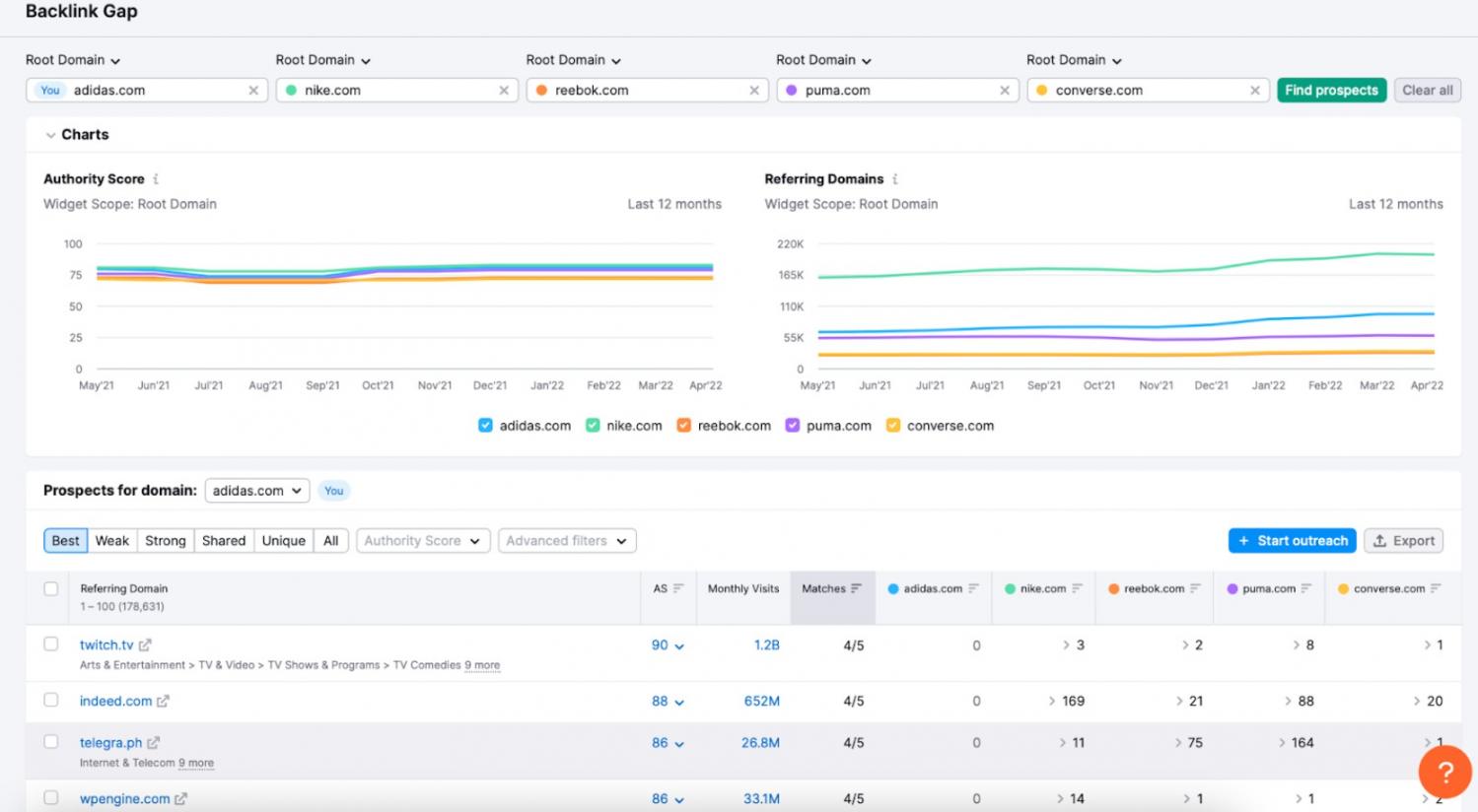Click Referring Domains info icon
The width and height of the screenshot is (1478, 812).
(895, 179)
